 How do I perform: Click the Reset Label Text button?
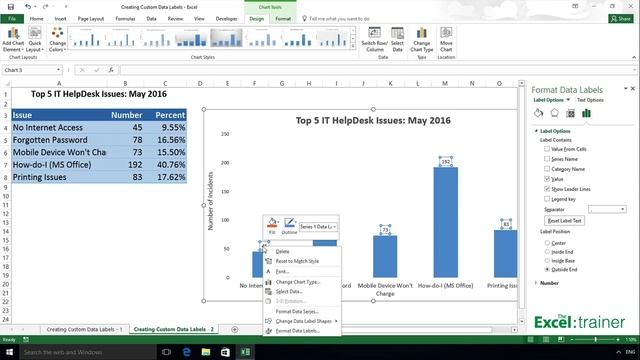(x=564, y=221)
